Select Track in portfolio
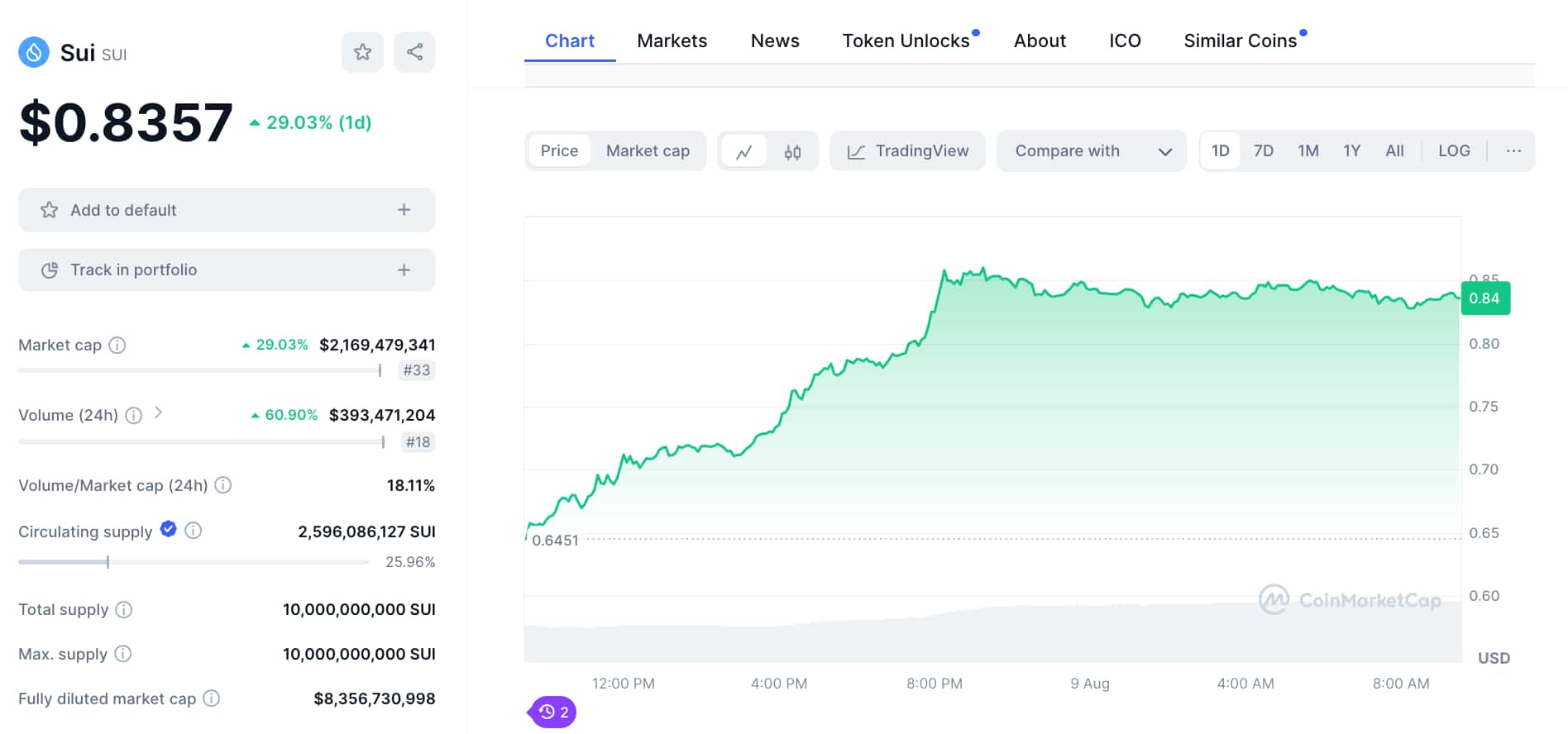This screenshot has width=1568, height=734. tap(227, 269)
